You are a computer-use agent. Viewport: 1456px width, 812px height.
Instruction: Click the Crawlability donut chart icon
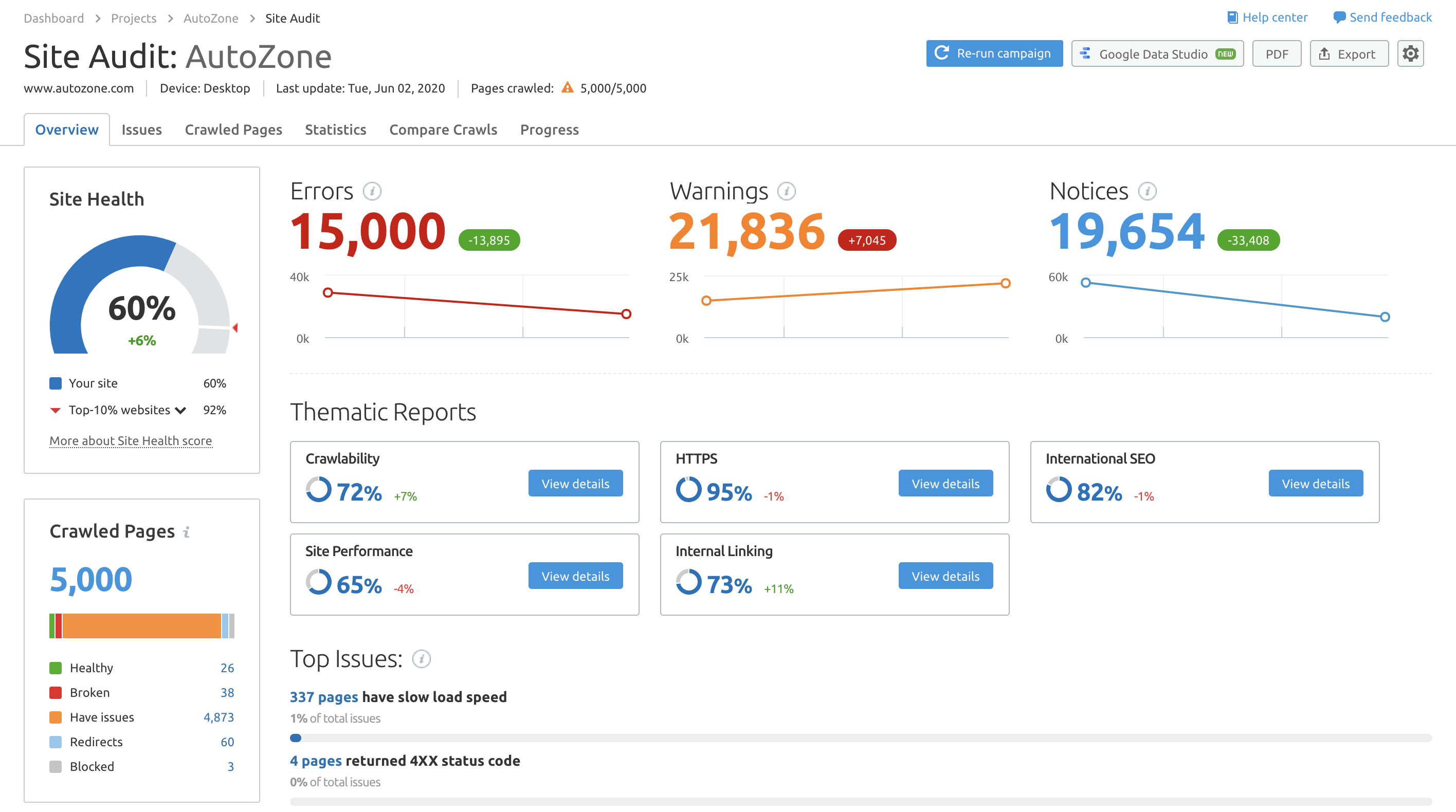pos(318,490)
